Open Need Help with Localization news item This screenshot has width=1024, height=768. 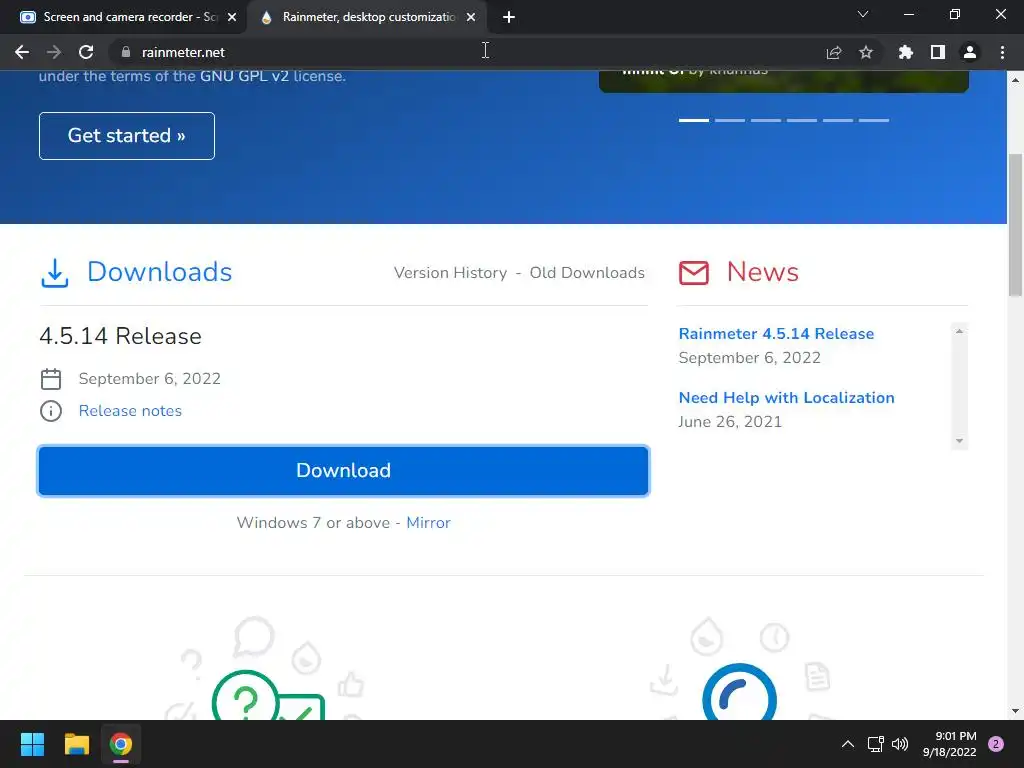786,398
